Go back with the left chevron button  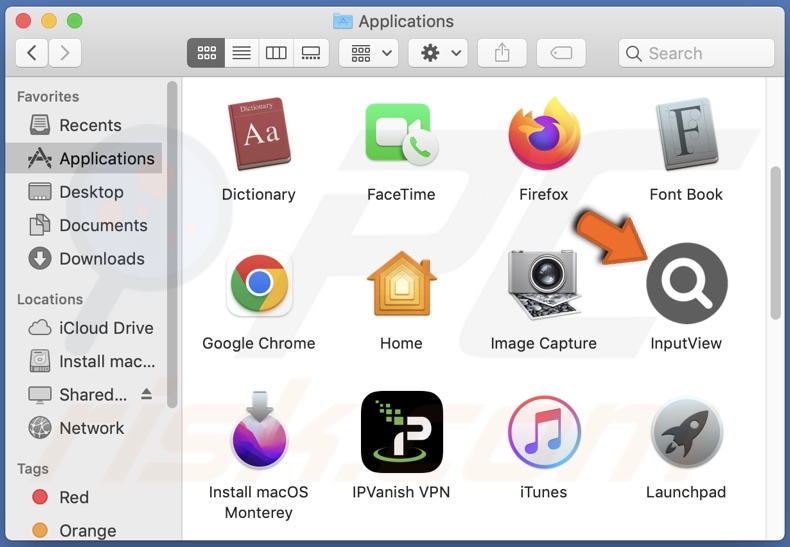32,53
